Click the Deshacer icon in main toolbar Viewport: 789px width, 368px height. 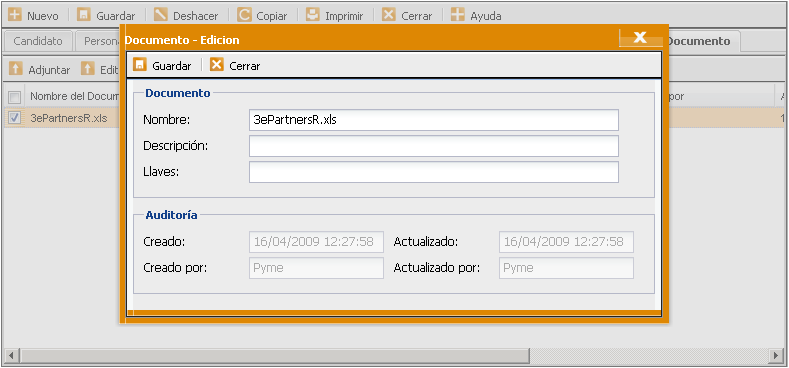161,15
